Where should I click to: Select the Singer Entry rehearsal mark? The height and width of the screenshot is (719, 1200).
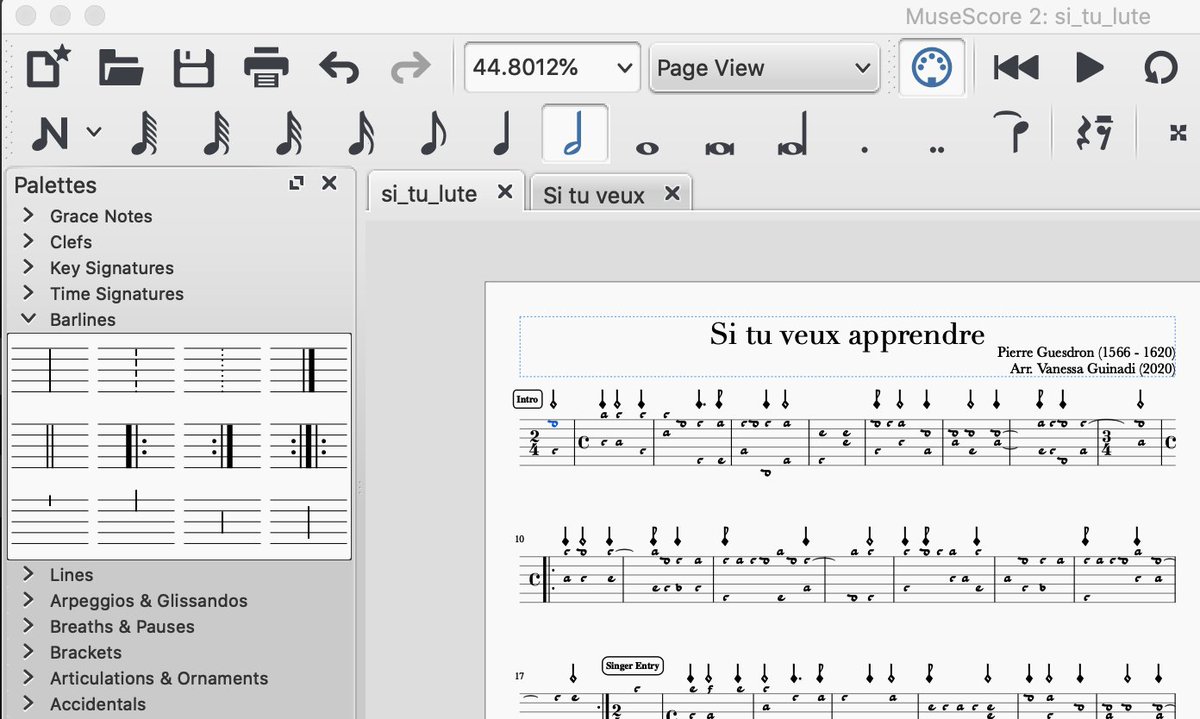pos(634,665)
